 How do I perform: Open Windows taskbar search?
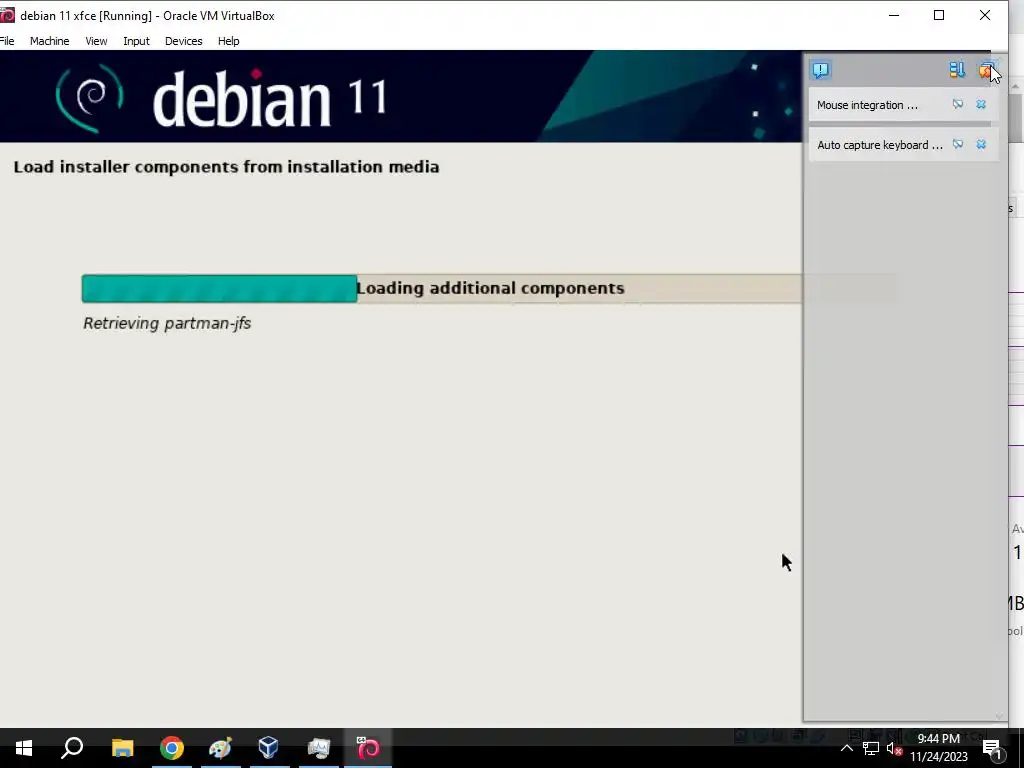coord(72,748)
